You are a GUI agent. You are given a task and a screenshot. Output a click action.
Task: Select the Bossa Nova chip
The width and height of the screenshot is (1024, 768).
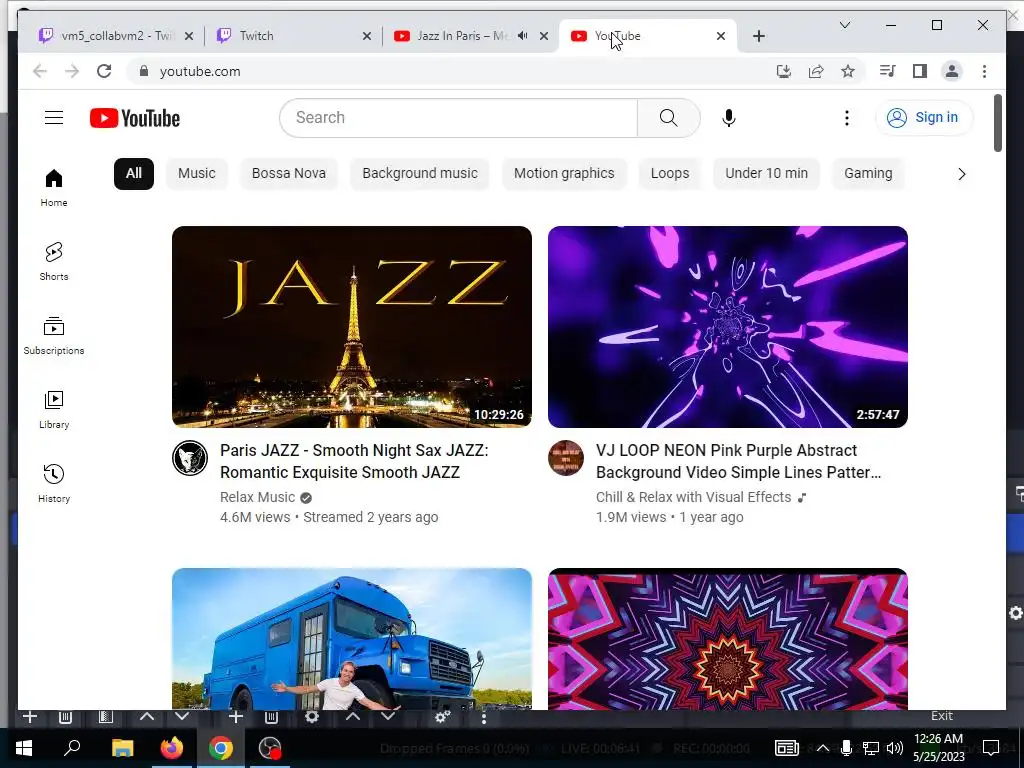point(289,174)
